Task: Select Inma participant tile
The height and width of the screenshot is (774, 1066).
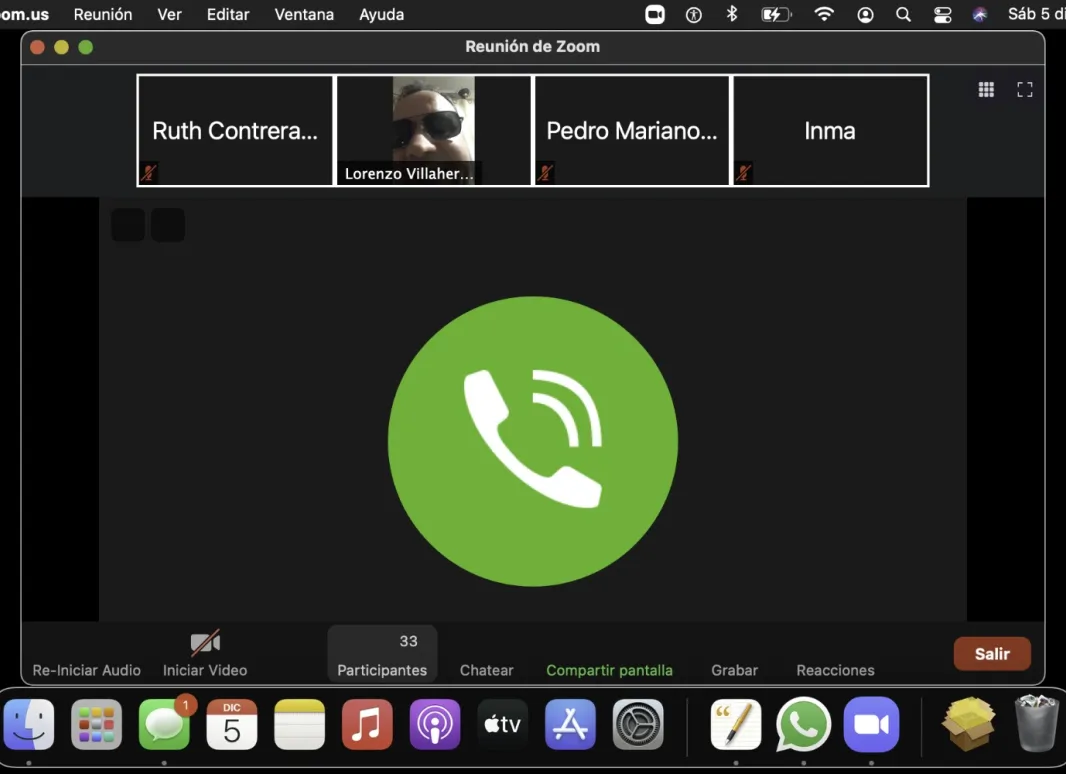Action: 830,130
